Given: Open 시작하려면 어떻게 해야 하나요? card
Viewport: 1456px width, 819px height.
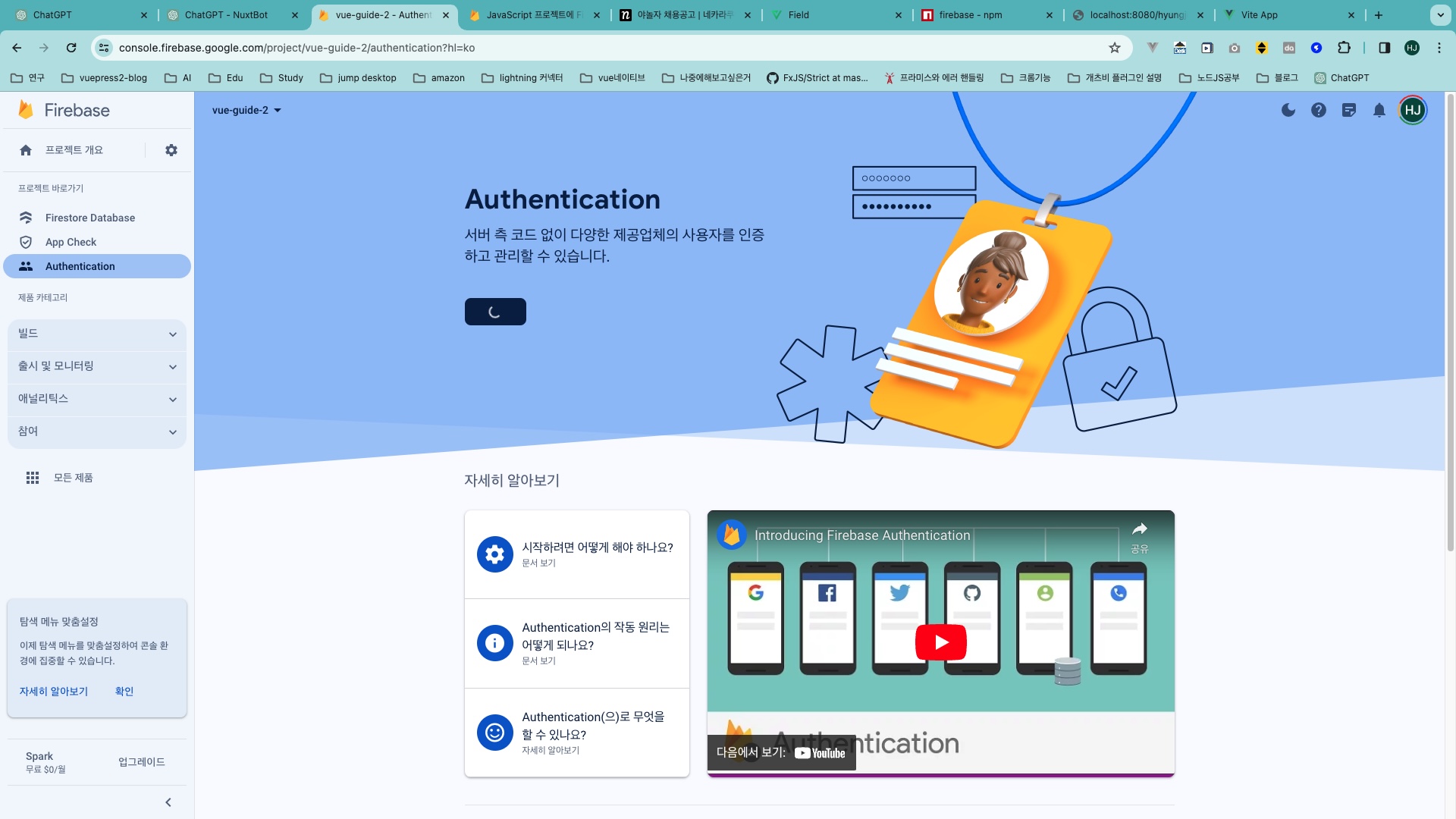Looking at the screenshot, I should point(577,554).
